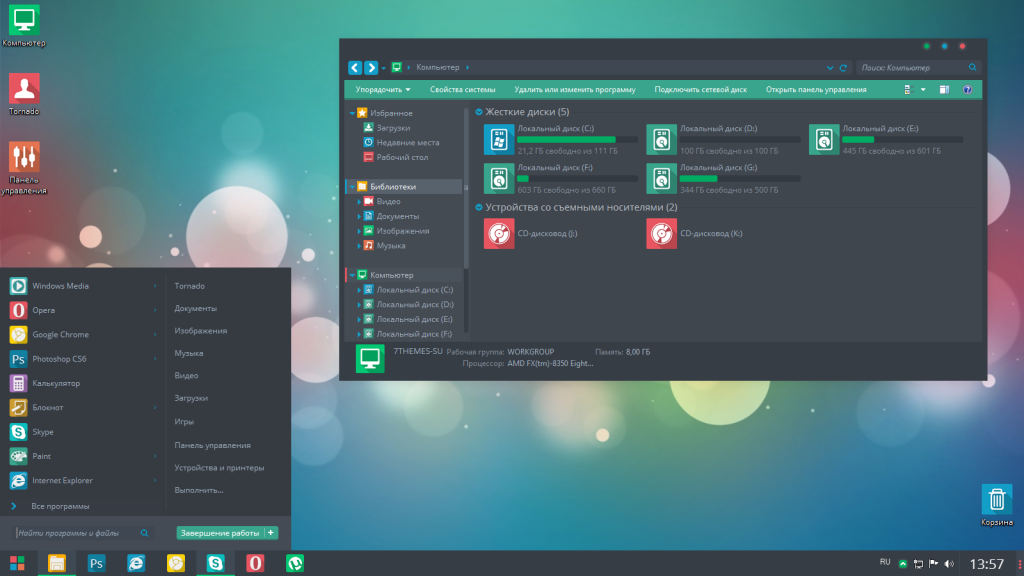1024x576 pixels.
Task: Collapse the removable devices group header
Action: click(x=479, y=207)
